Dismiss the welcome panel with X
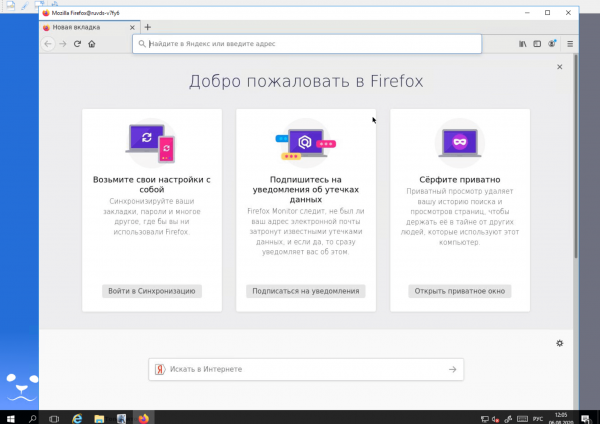Screen dimensions: 600x424 (x=560, y=67)
